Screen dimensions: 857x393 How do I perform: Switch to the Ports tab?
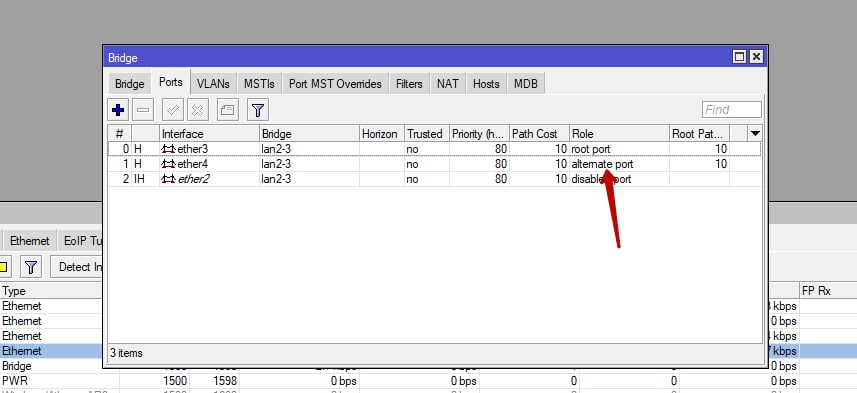pos(171,82)
